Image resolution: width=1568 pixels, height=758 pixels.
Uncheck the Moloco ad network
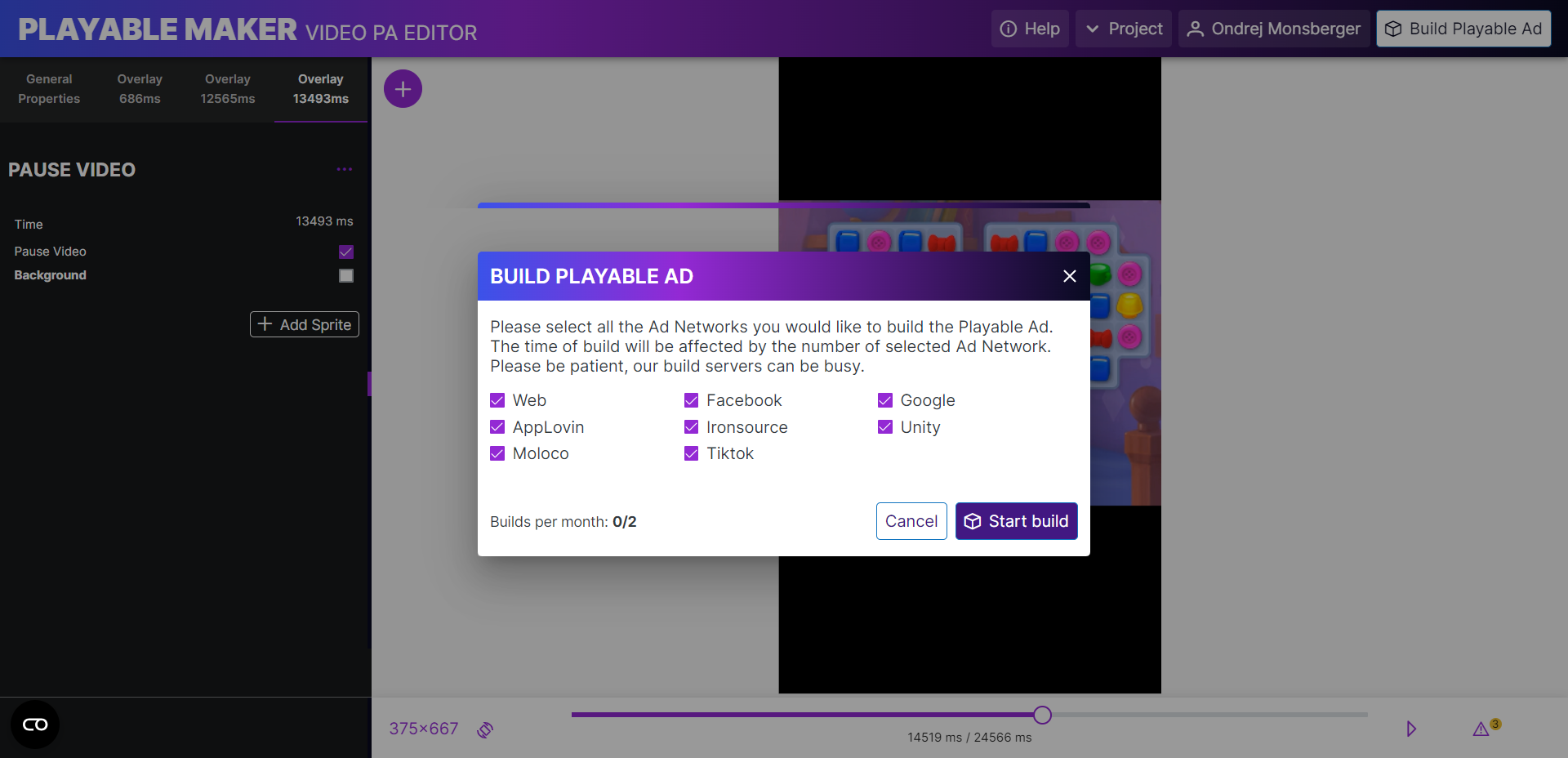(497, 453)
